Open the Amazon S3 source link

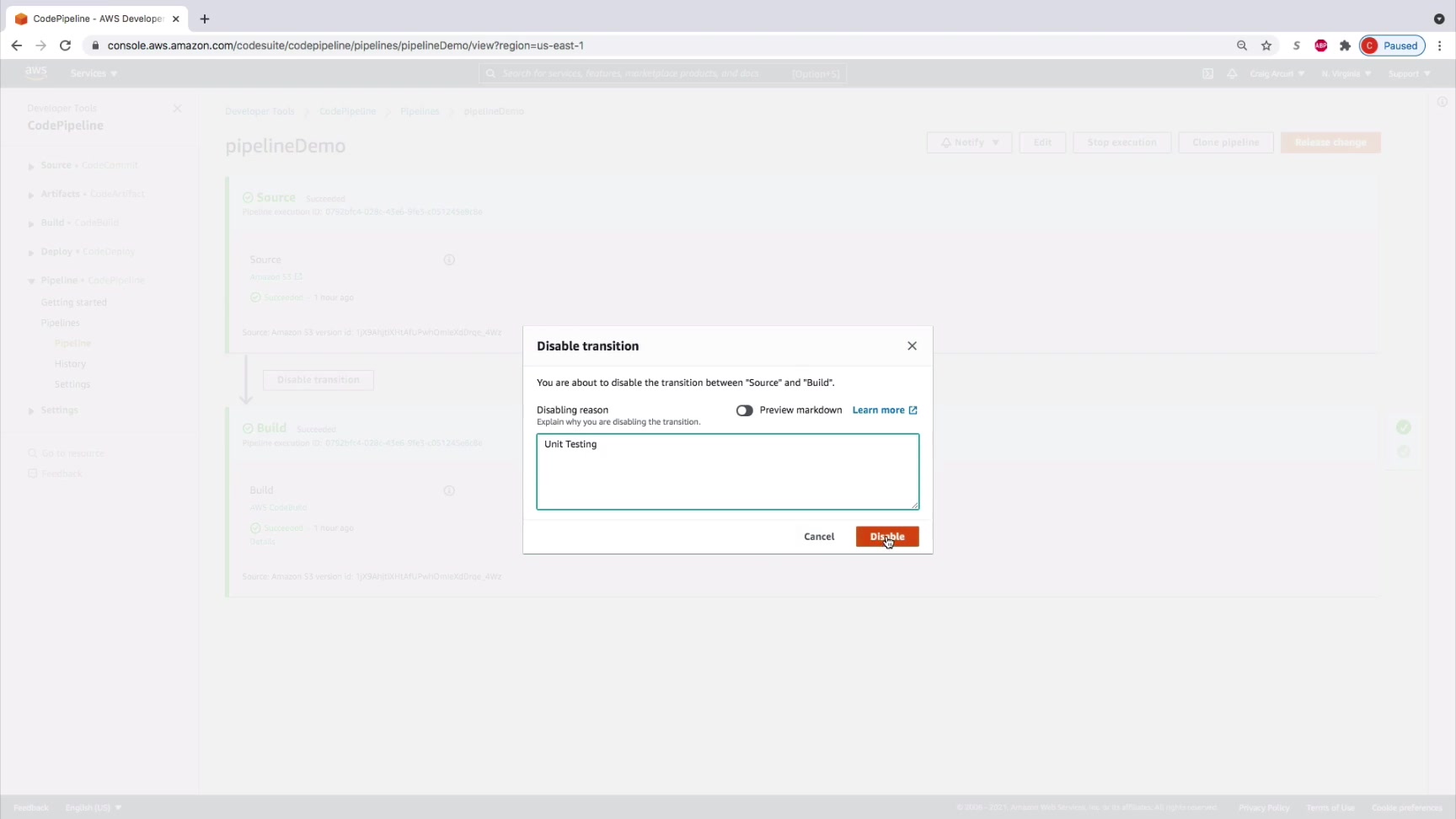pyautogui.click(x=276, y=277)
